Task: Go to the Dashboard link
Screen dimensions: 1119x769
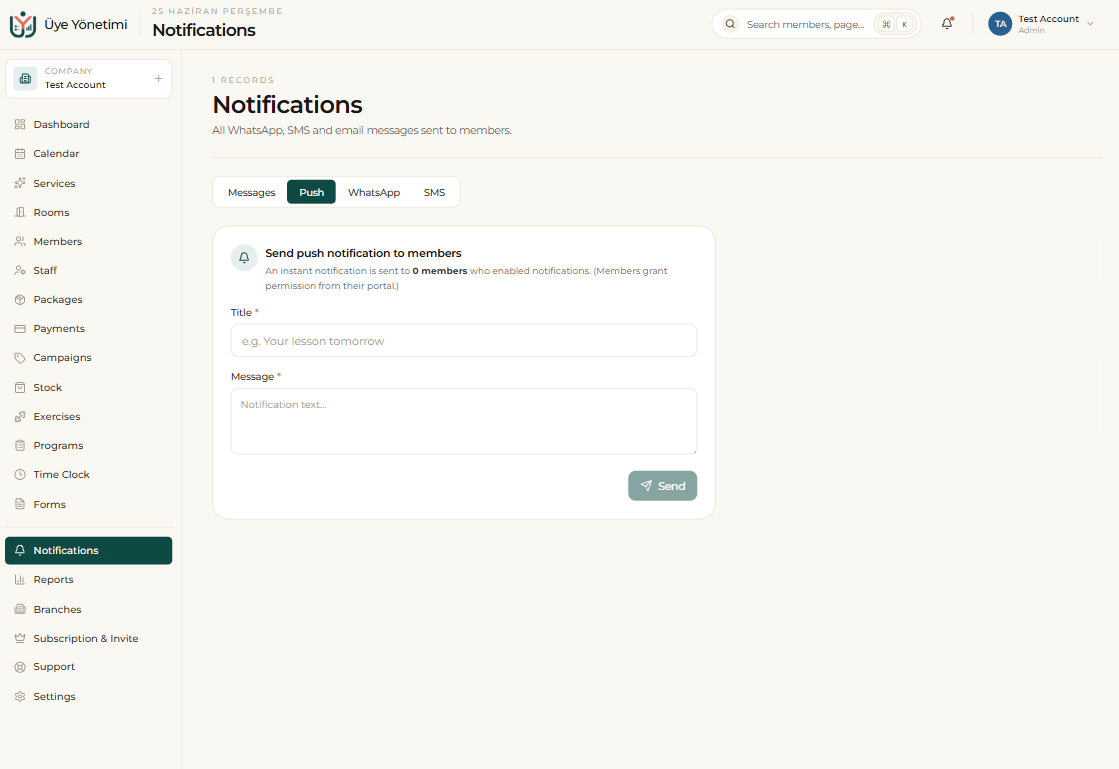Action: pos(88,124)
